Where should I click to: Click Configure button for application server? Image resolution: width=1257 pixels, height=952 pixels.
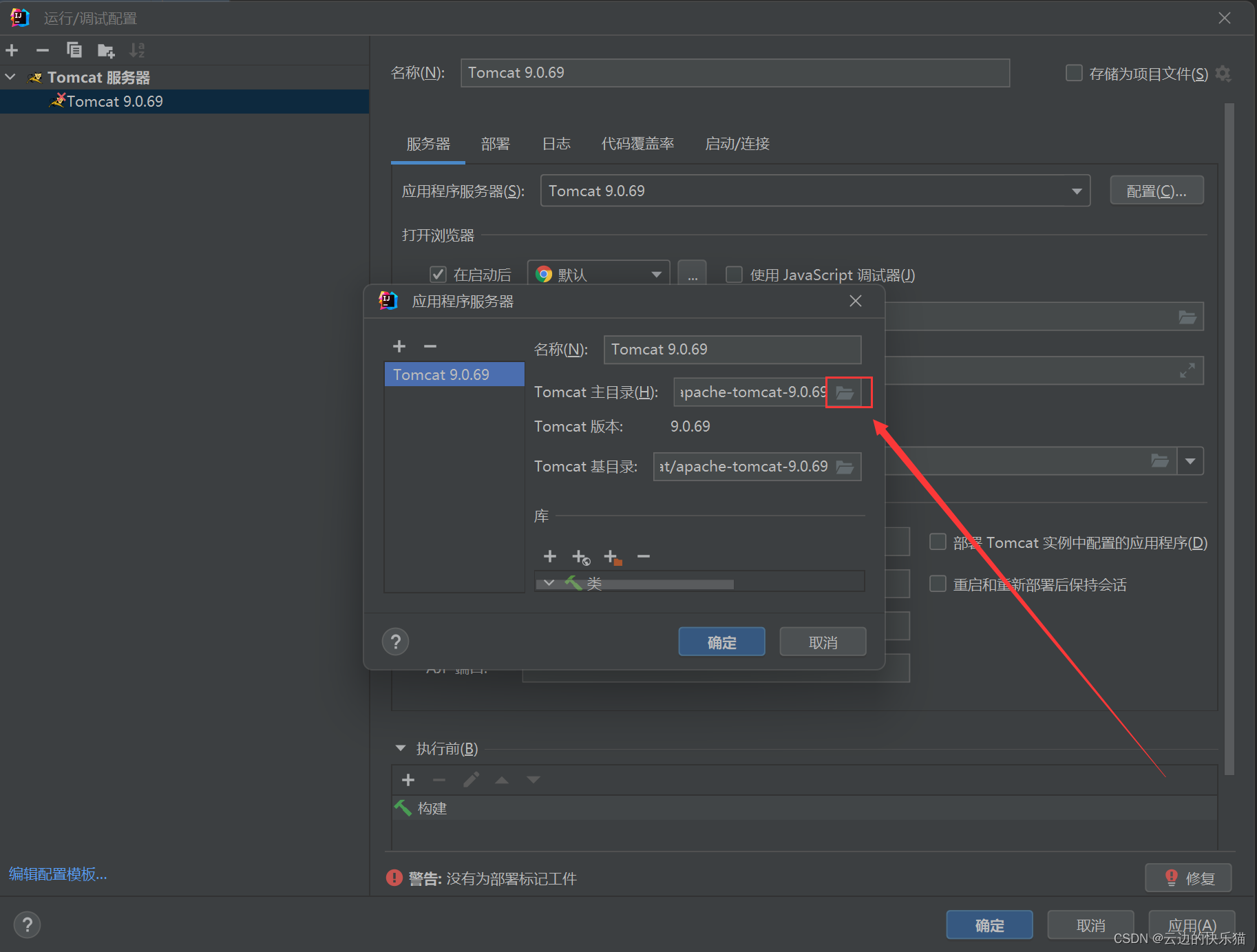[x=1156, y=191]
